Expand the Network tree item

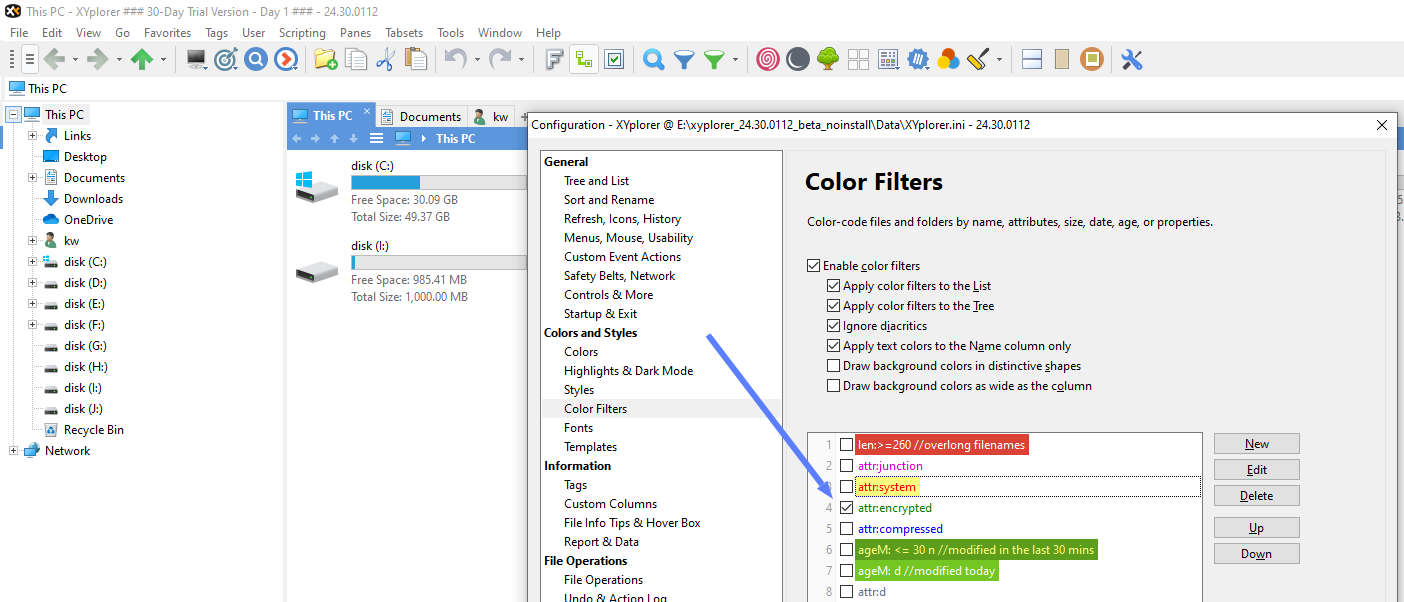pyautogui.click(x=14, y=450)
